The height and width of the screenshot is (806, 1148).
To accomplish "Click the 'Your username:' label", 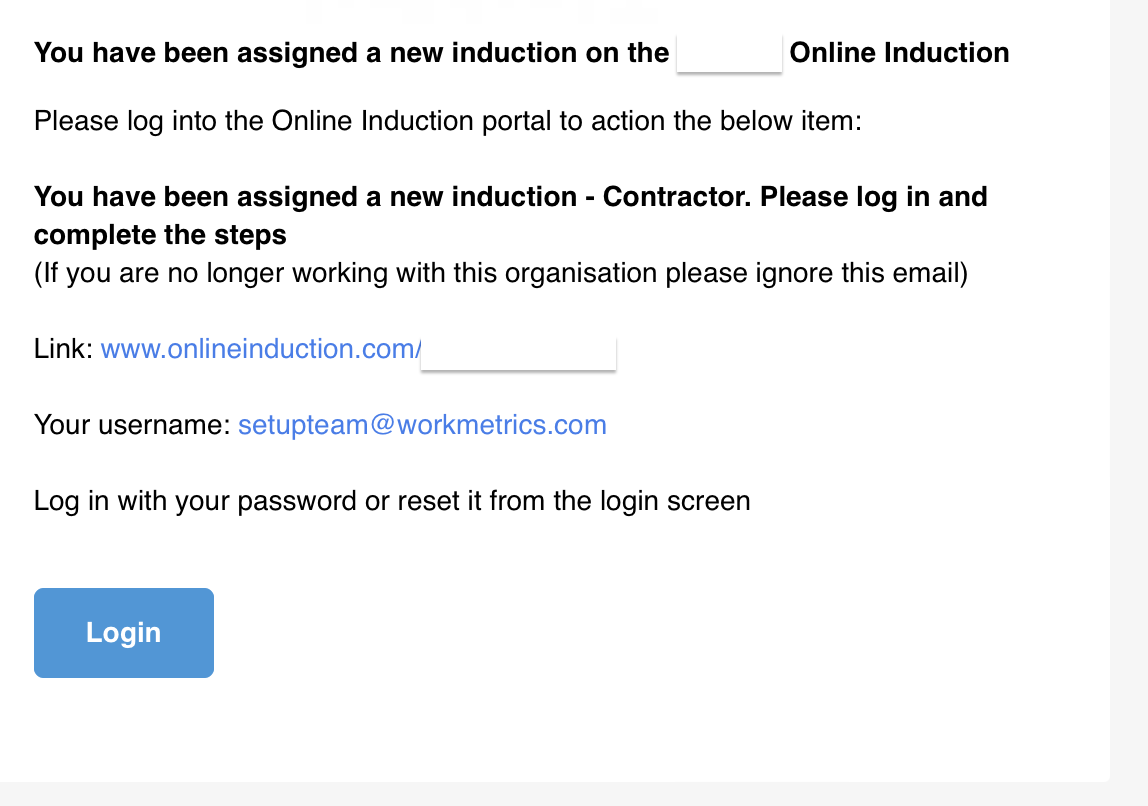I will coord(133,425).
